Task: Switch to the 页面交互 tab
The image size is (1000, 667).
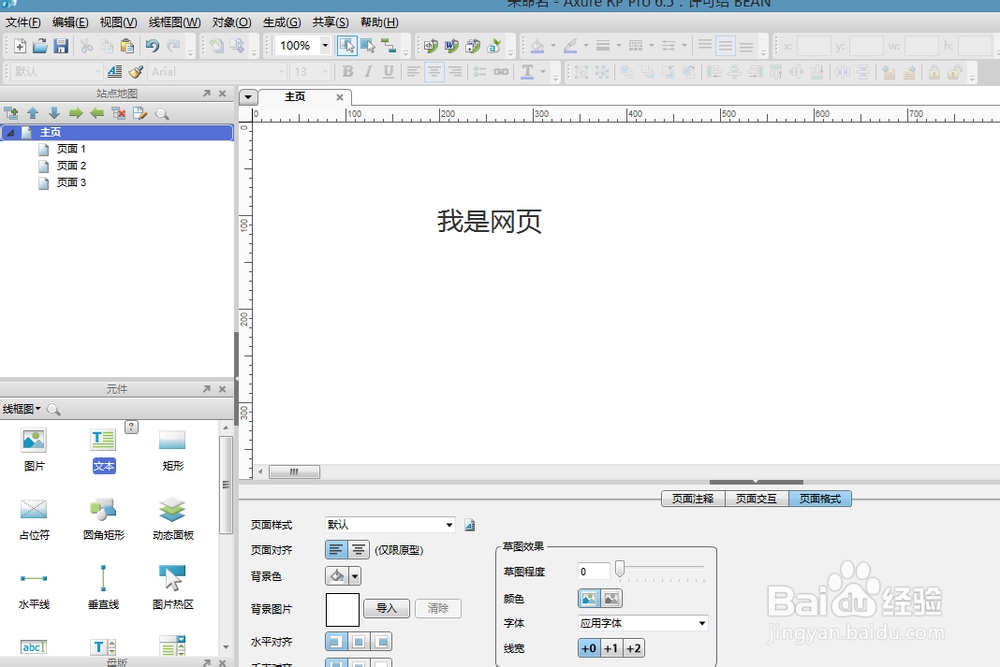Action: coord(757,499)
